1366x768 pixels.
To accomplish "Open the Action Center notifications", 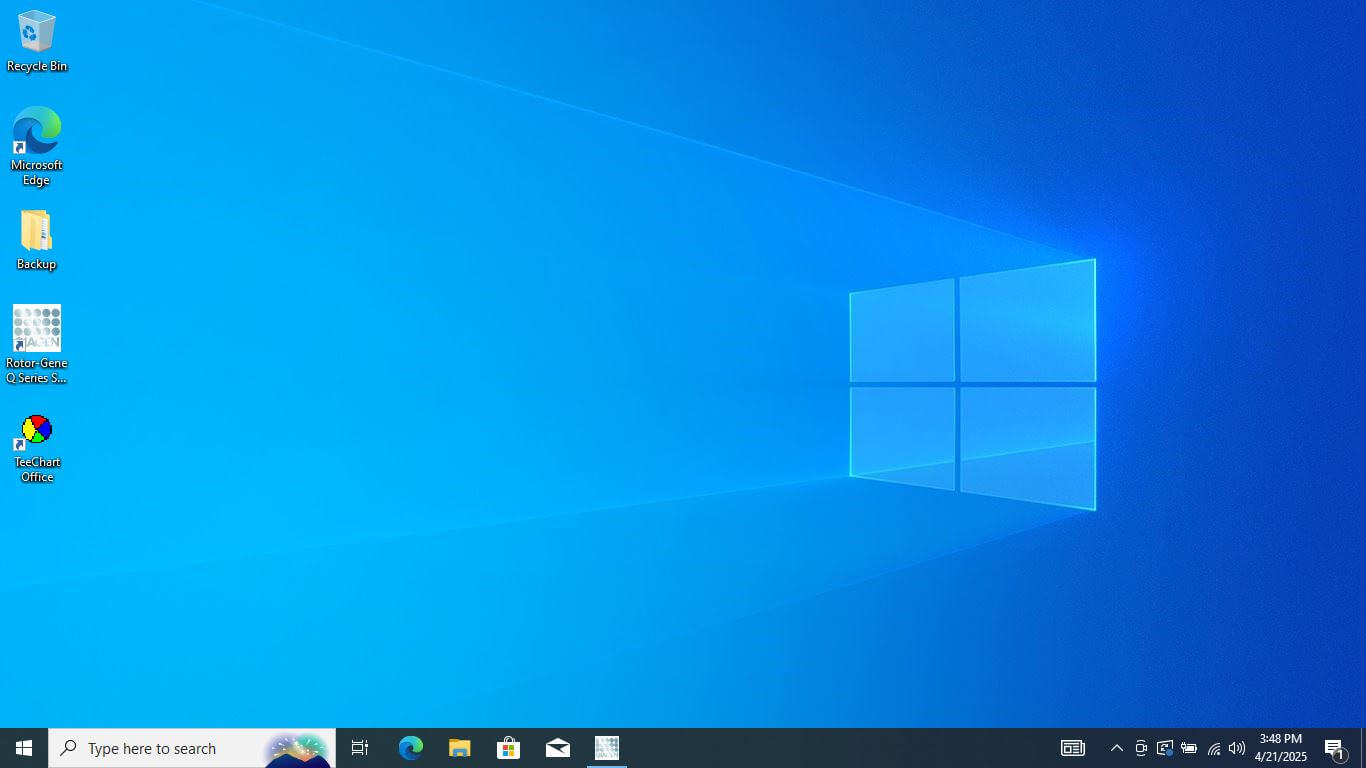I will click(1334, 748).
